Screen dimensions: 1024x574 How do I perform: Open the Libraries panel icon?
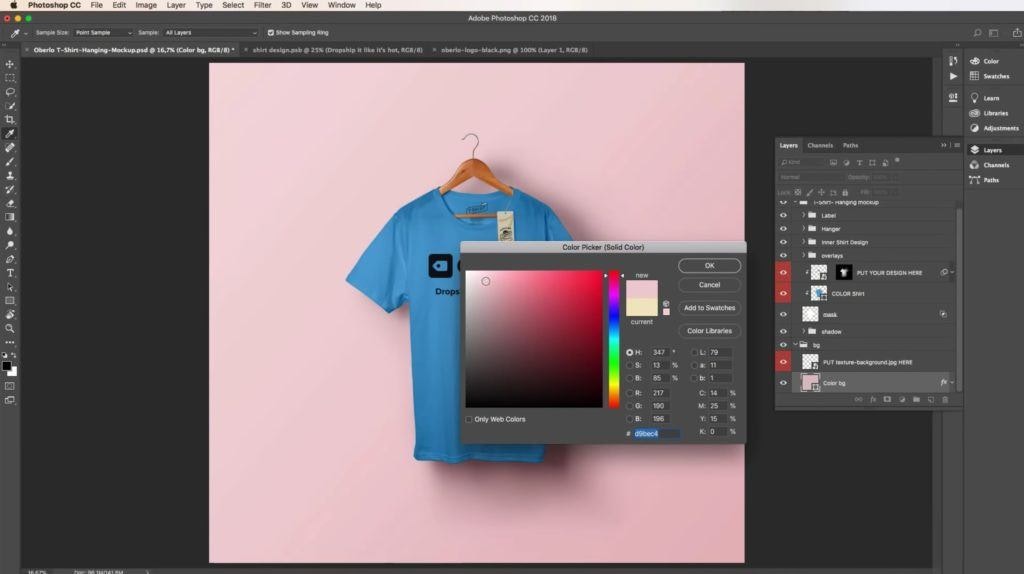pos(975,113)
